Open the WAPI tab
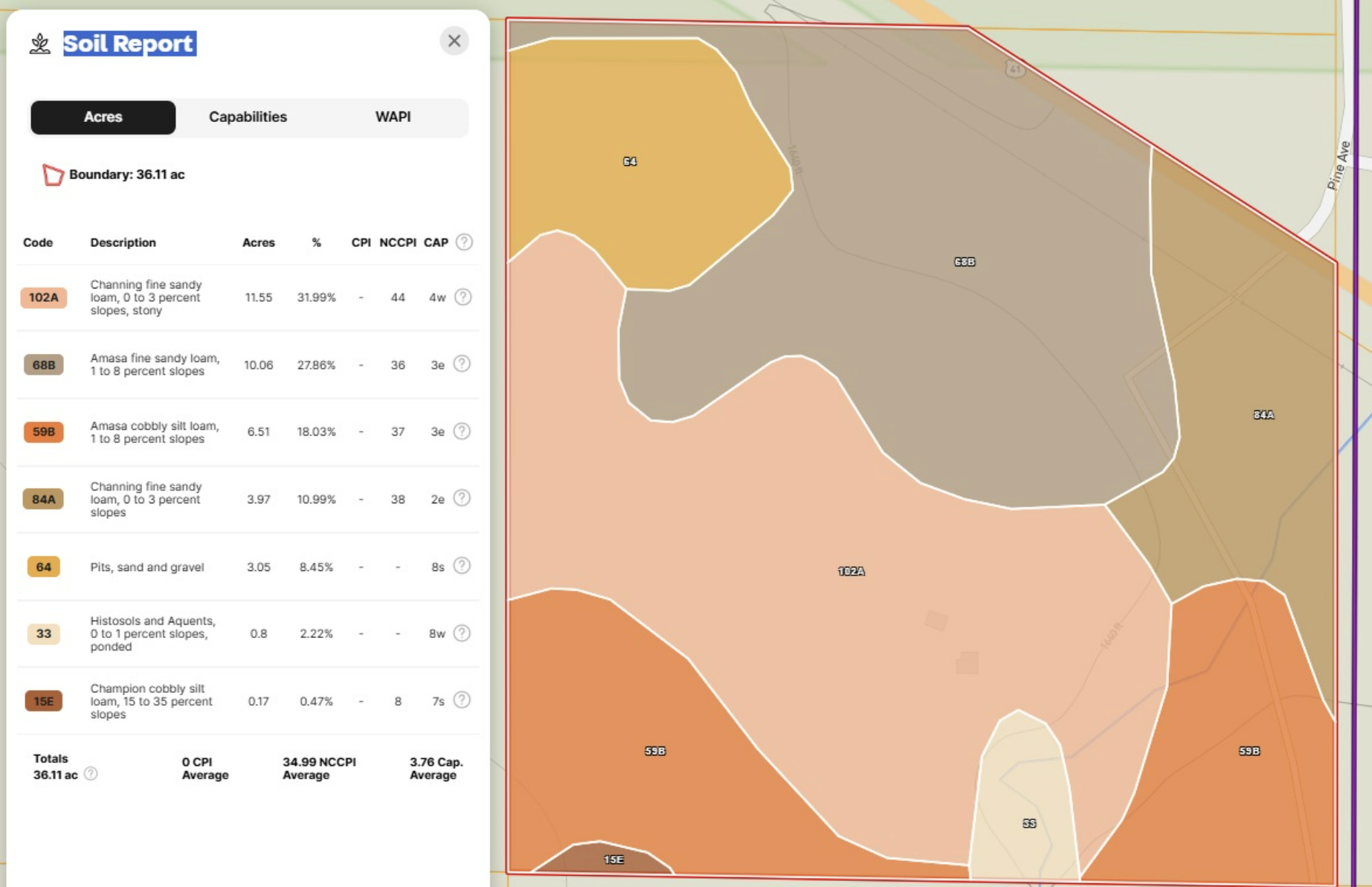This screenshot has width=1372, height=887. click(x=393, y=117)
